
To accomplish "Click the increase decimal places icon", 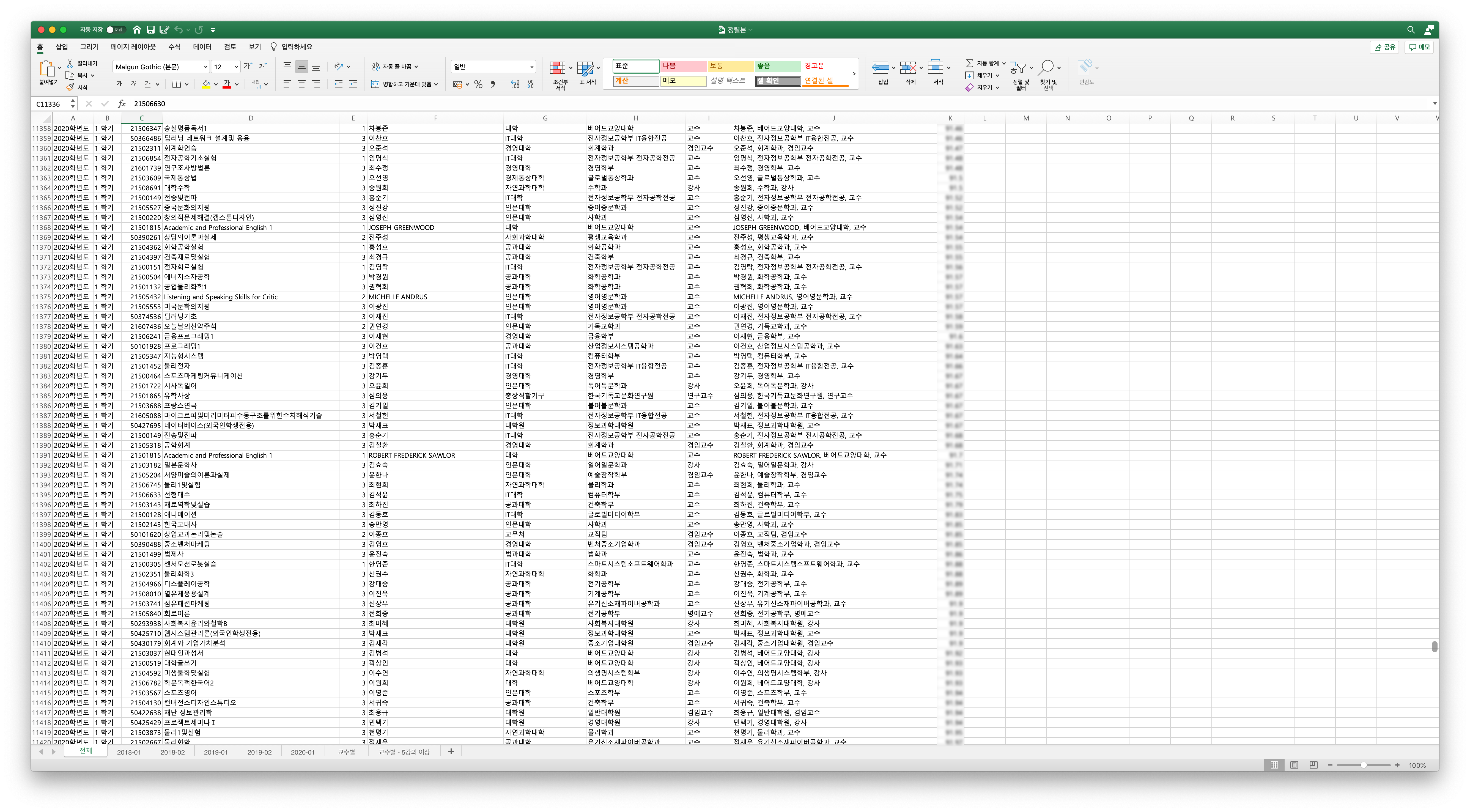I will coord(515,84).
